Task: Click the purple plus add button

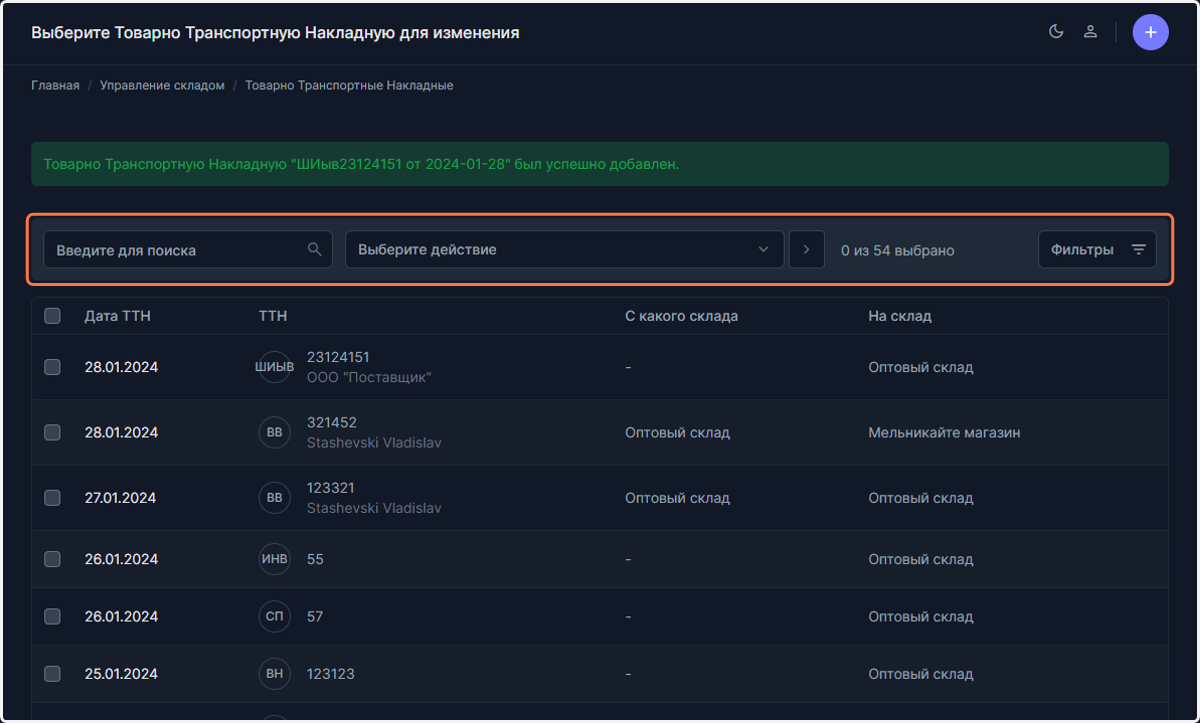Action: 1150,32
